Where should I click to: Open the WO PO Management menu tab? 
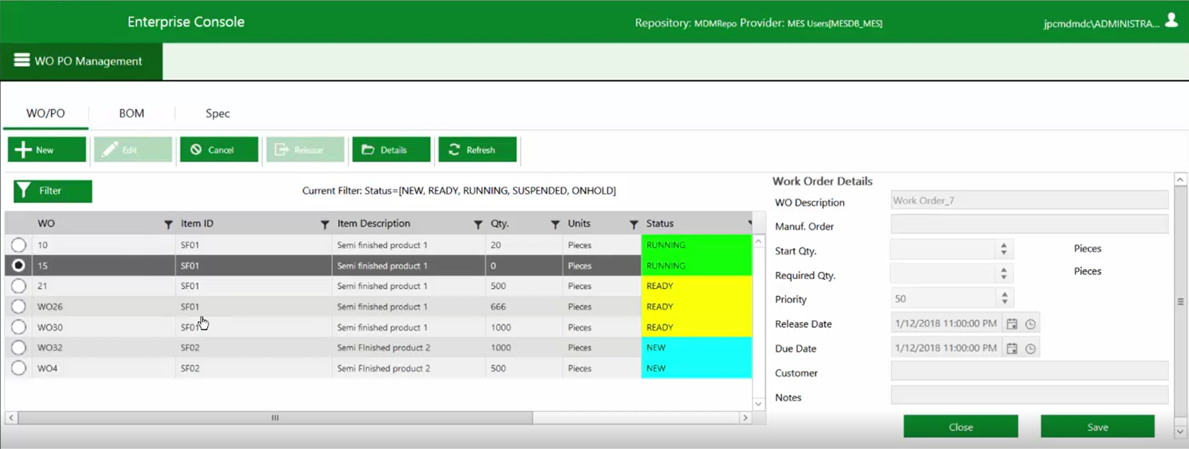[81, 61]
